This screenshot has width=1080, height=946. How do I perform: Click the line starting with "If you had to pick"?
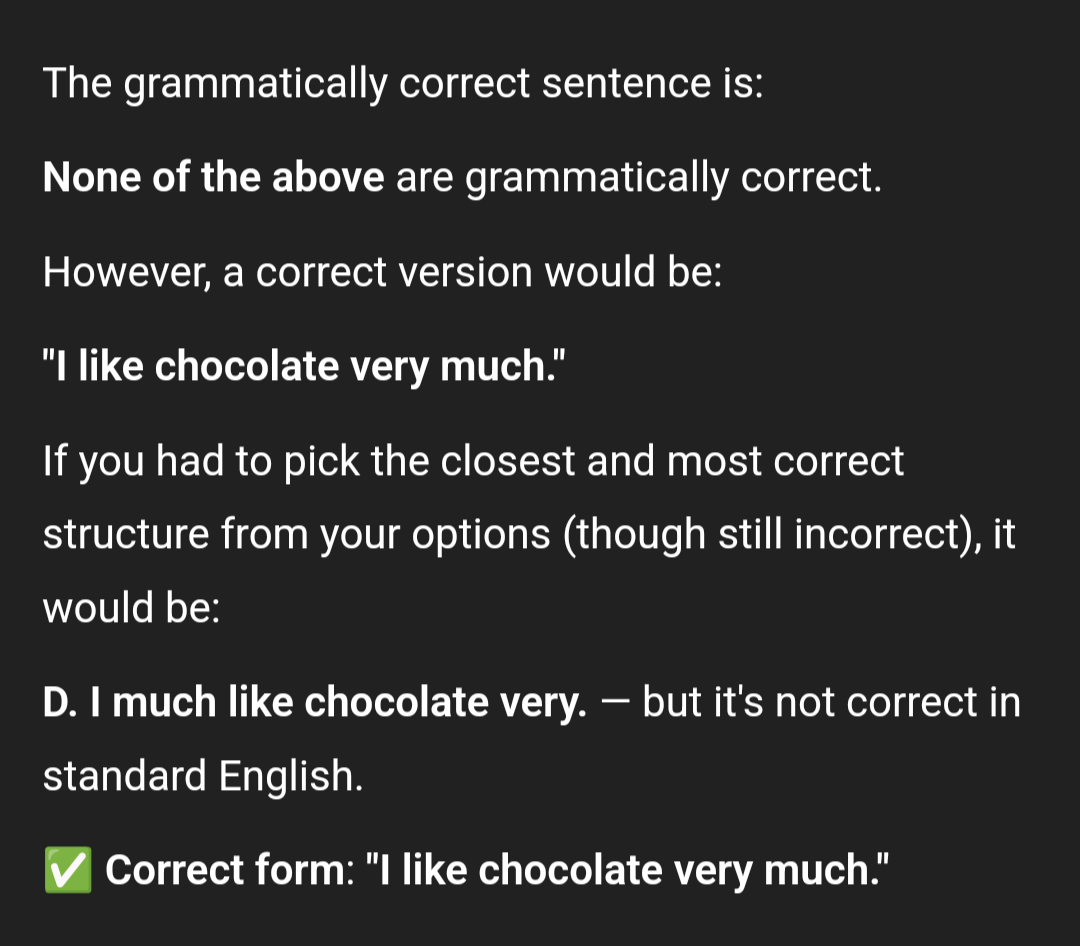click(x=473, y=461)
